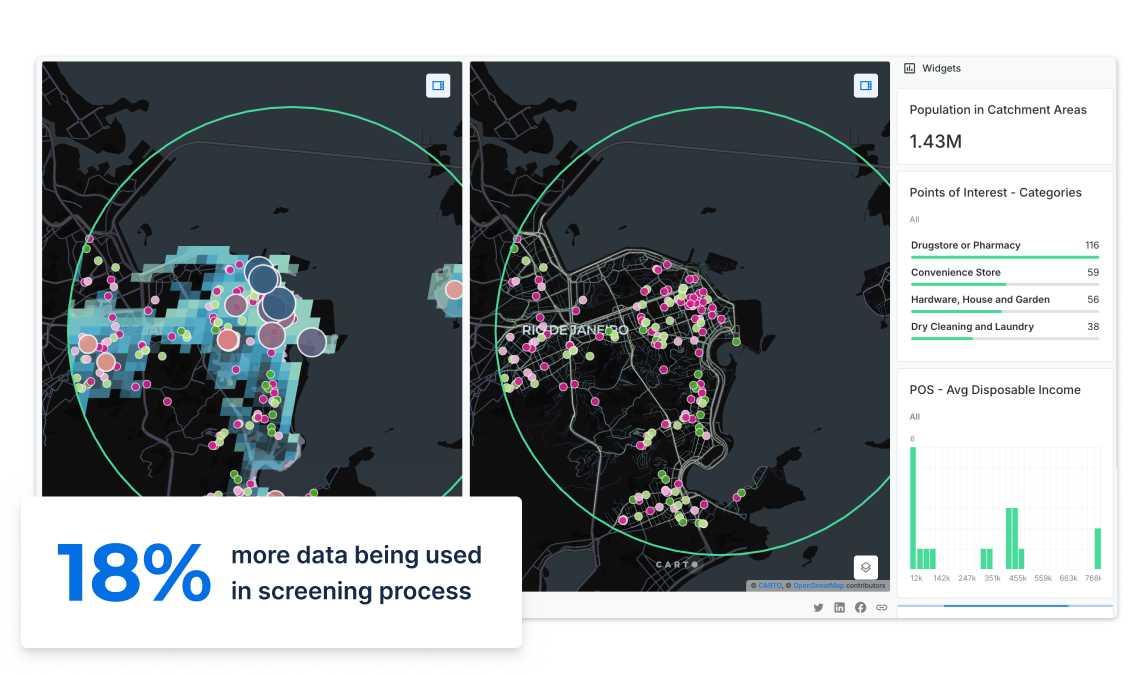Click the split-view icon on the left map
Viewport: 1131px width, 675px height.
[x=437, y=85]
